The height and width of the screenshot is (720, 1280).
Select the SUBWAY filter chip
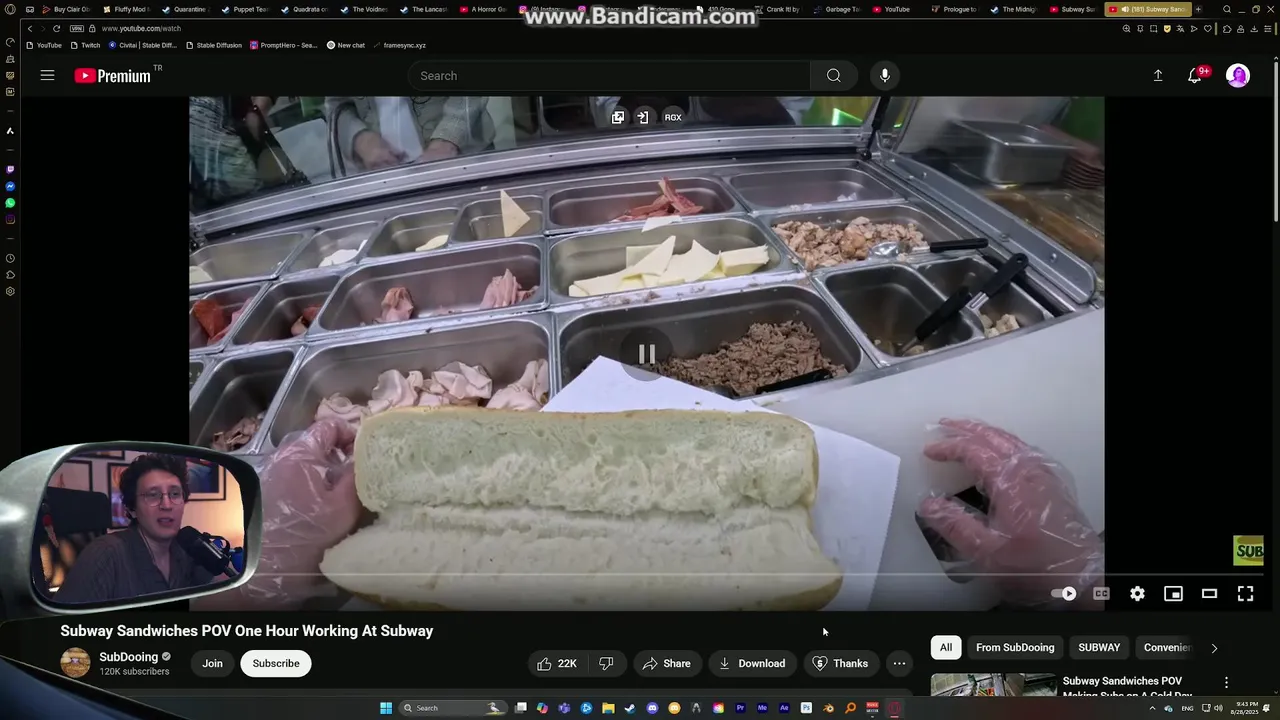pos(1099,647)
